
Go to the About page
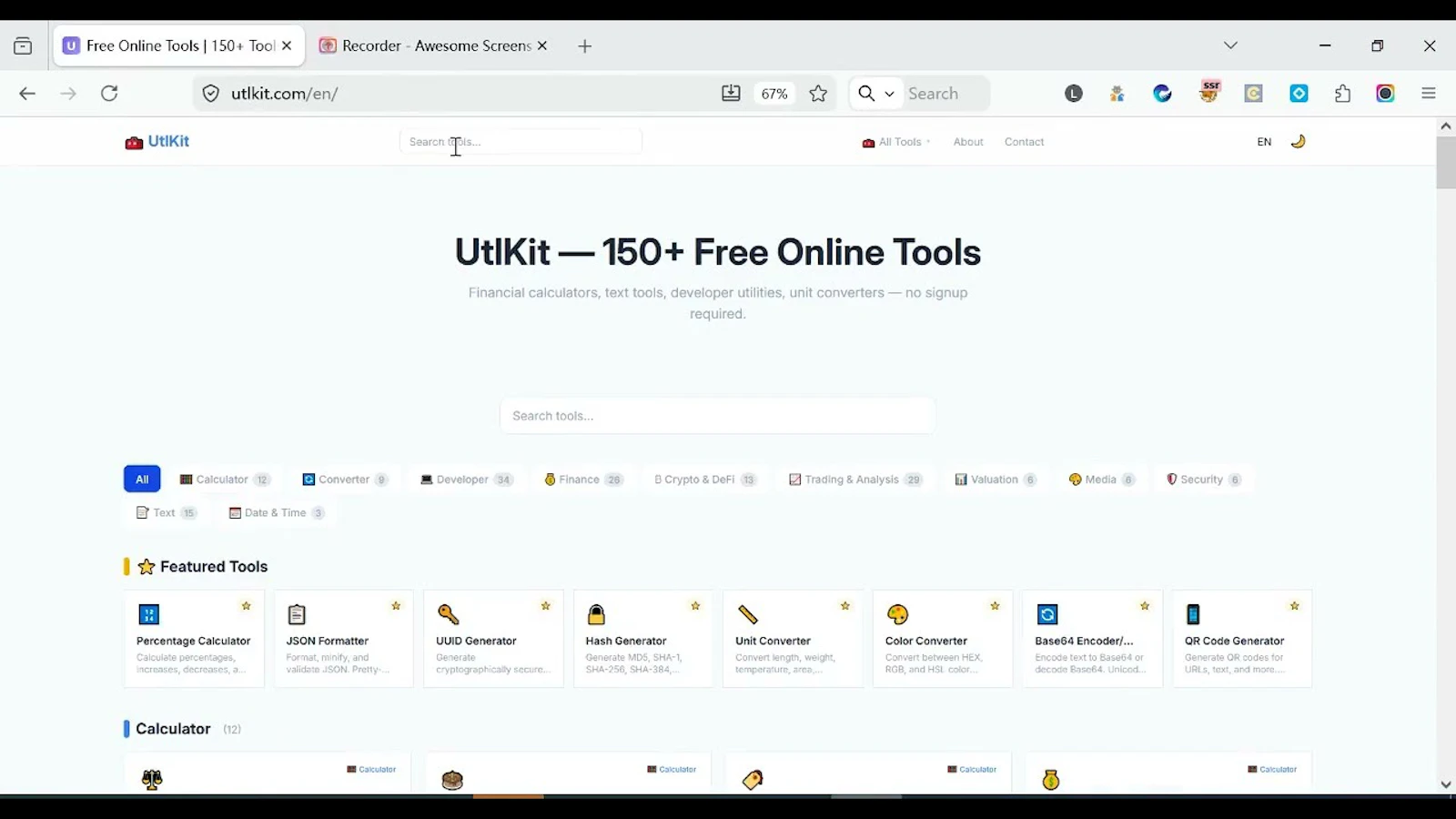968,142
